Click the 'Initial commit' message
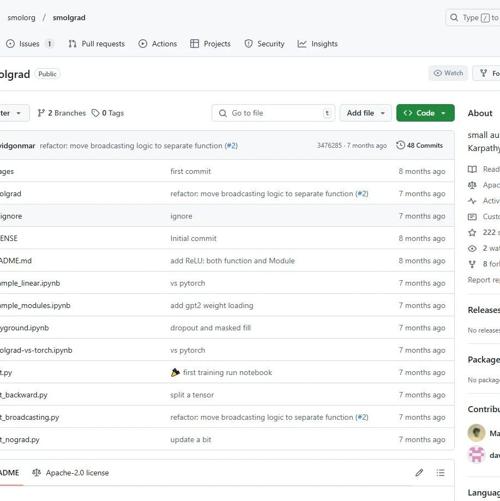The height and width of the screenshot is (501, 500). point(193,238)
